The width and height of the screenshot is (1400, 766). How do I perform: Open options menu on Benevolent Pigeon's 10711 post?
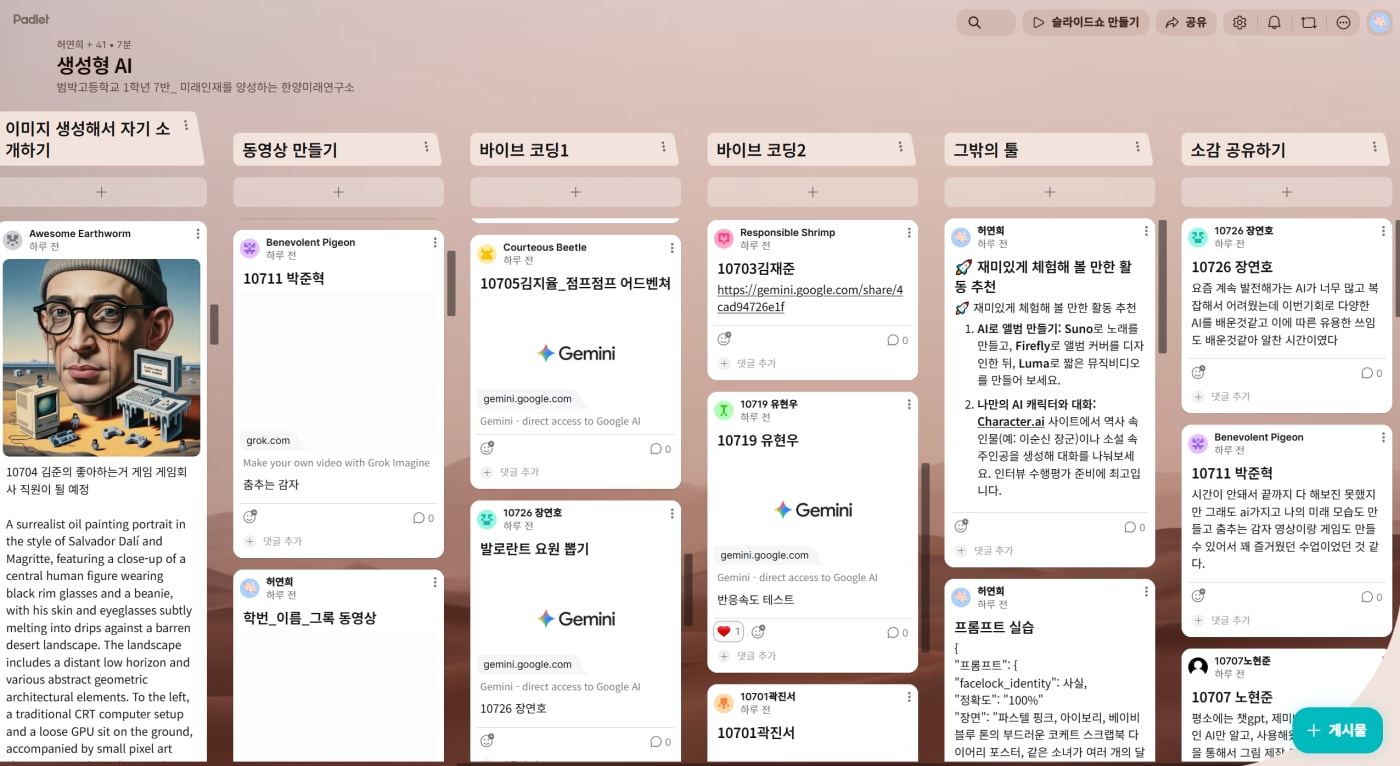click(434, 242)
